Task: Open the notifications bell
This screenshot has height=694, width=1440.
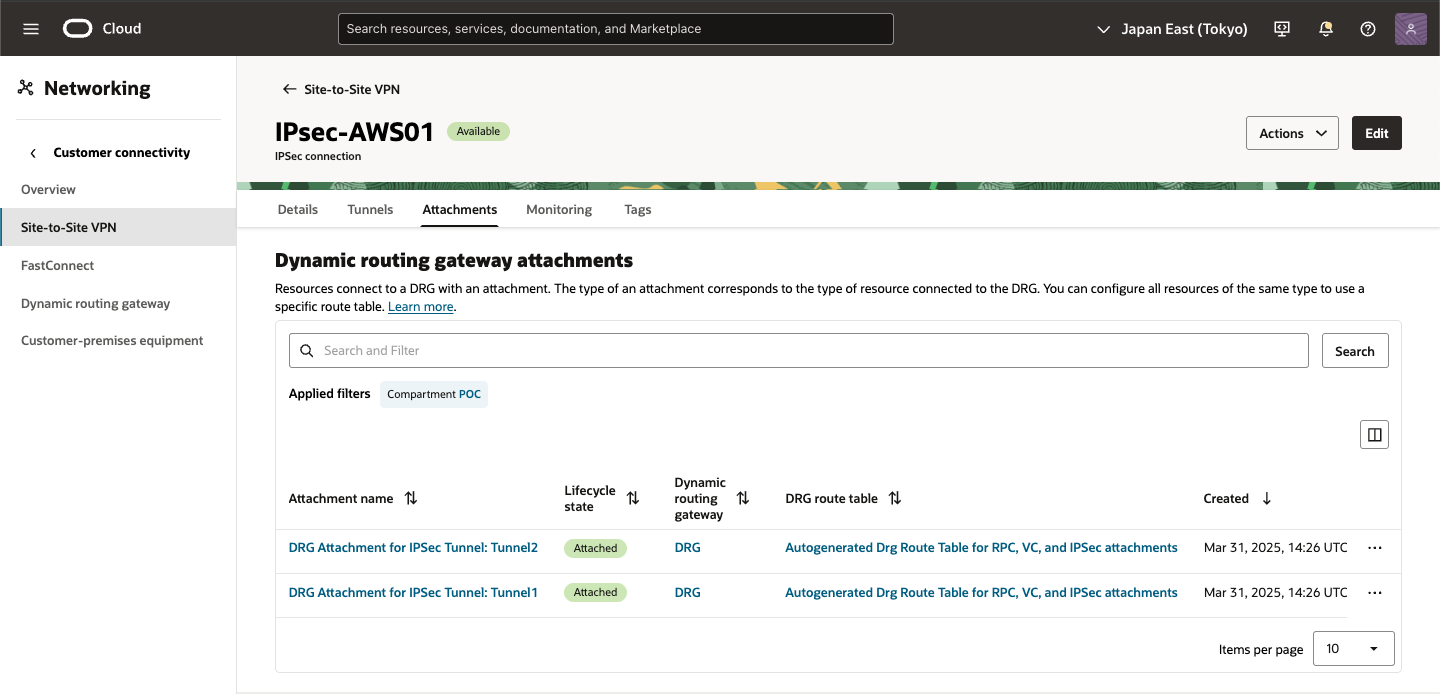Action: [x=1326, y=29]
